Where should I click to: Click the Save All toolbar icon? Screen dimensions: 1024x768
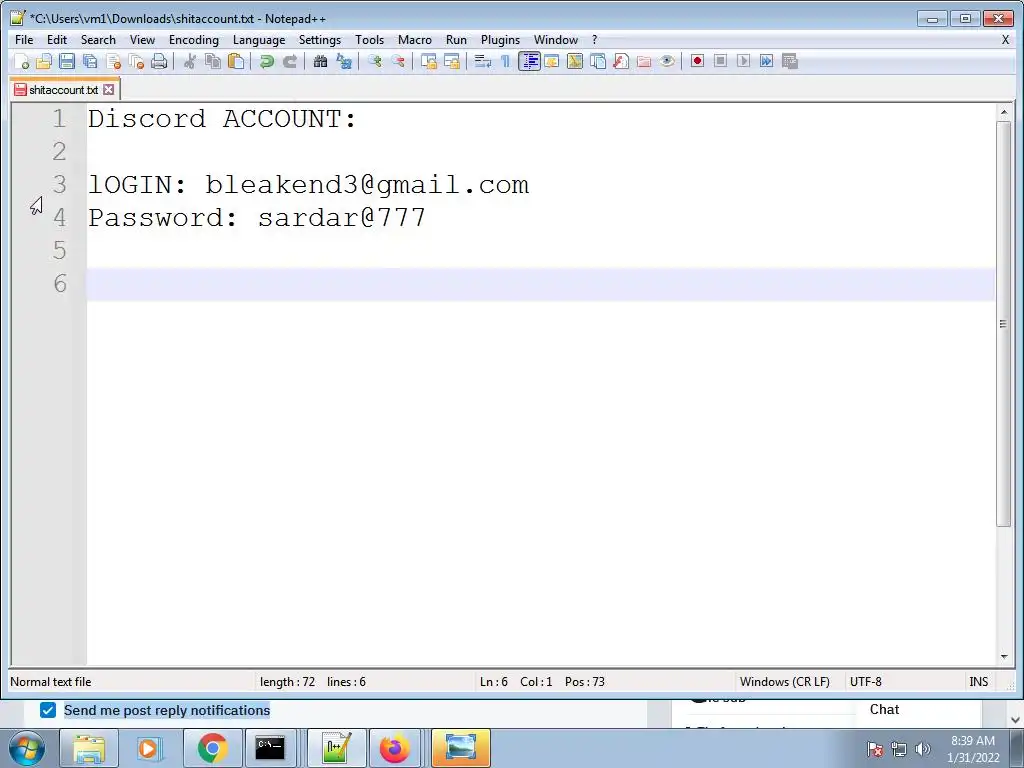click(x=90, y=61)
